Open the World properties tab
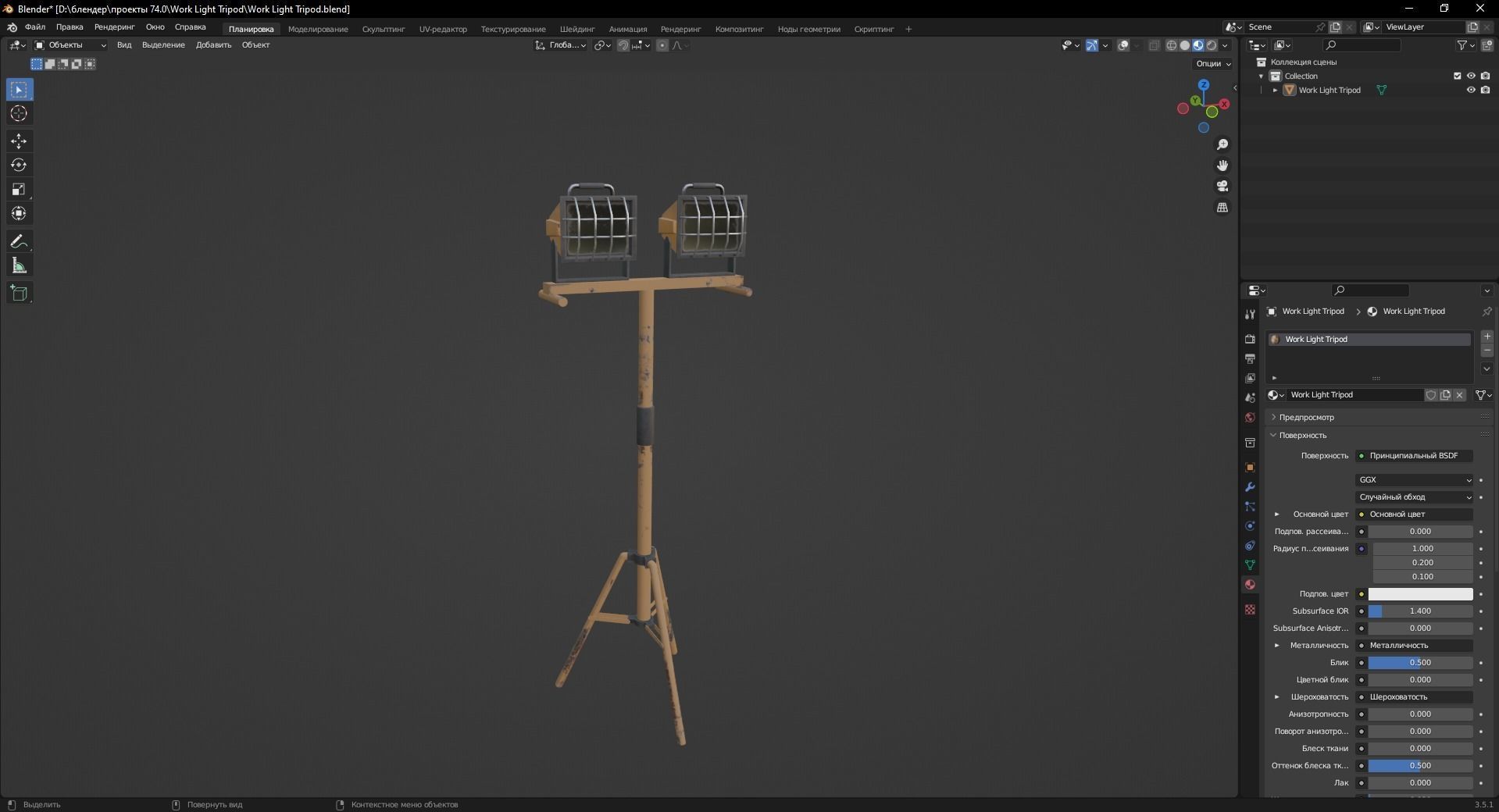The height and width of the screenshot is (812, 1499). tap(1250, 418)
